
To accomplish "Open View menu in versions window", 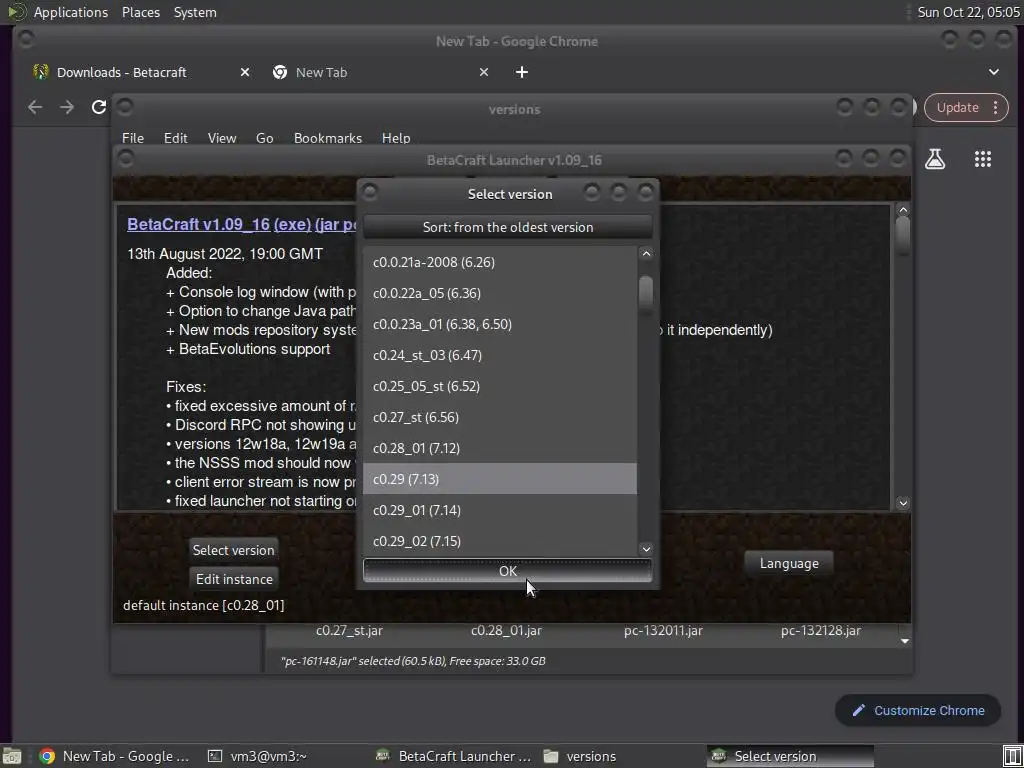I will pyautogui.click(x=222, y=138).
